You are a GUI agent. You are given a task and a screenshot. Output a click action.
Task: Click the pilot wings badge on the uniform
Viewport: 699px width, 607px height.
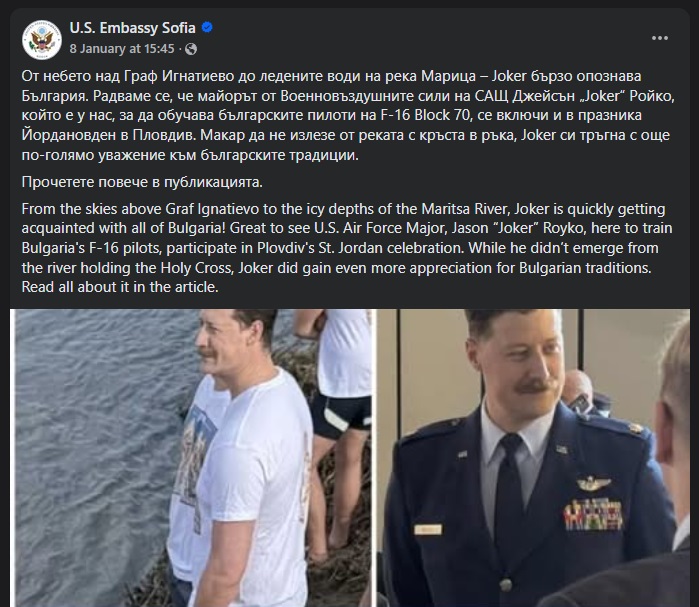point(594,484)
